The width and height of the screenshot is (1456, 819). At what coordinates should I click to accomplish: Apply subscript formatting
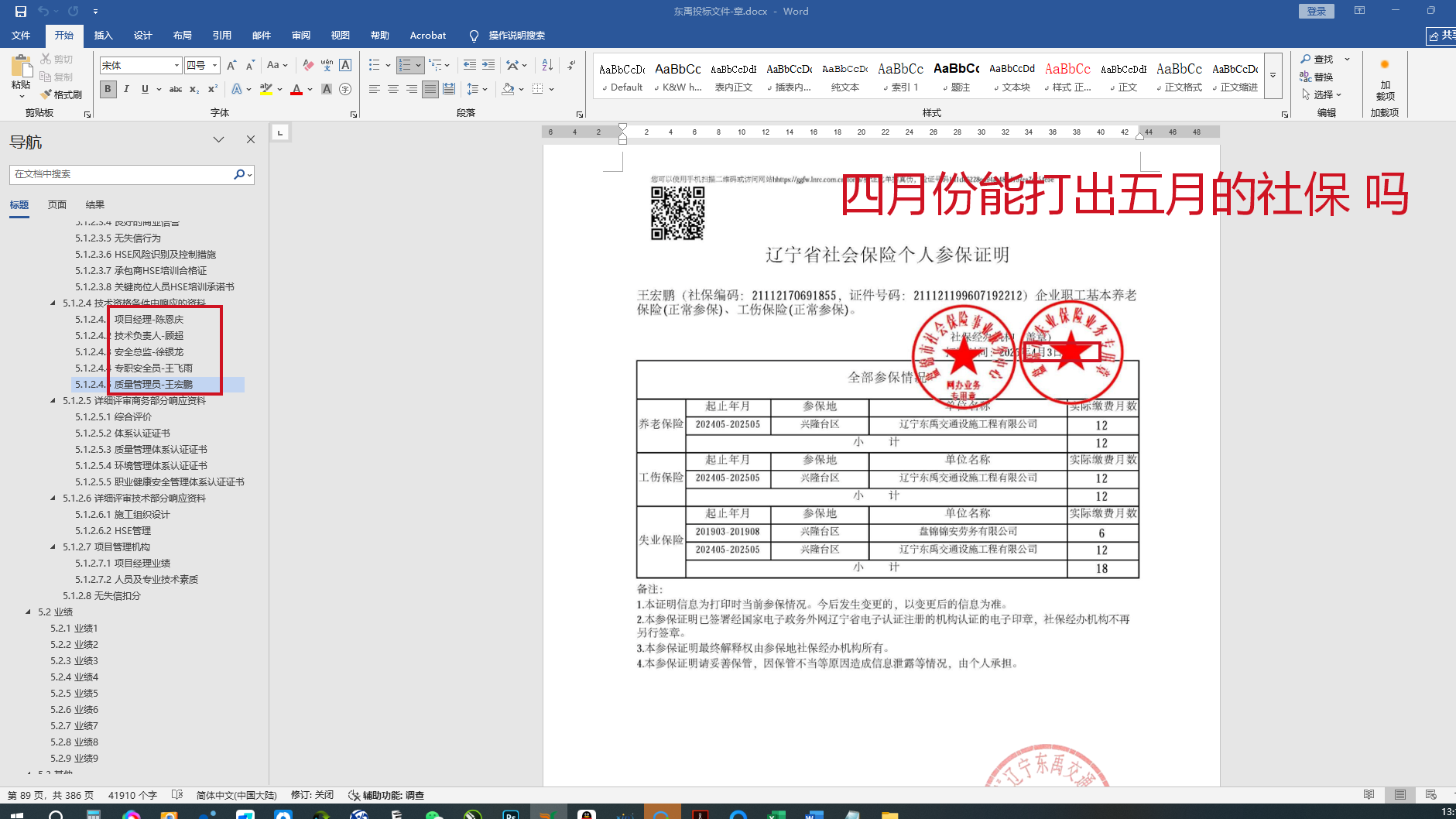coord(194,89)
